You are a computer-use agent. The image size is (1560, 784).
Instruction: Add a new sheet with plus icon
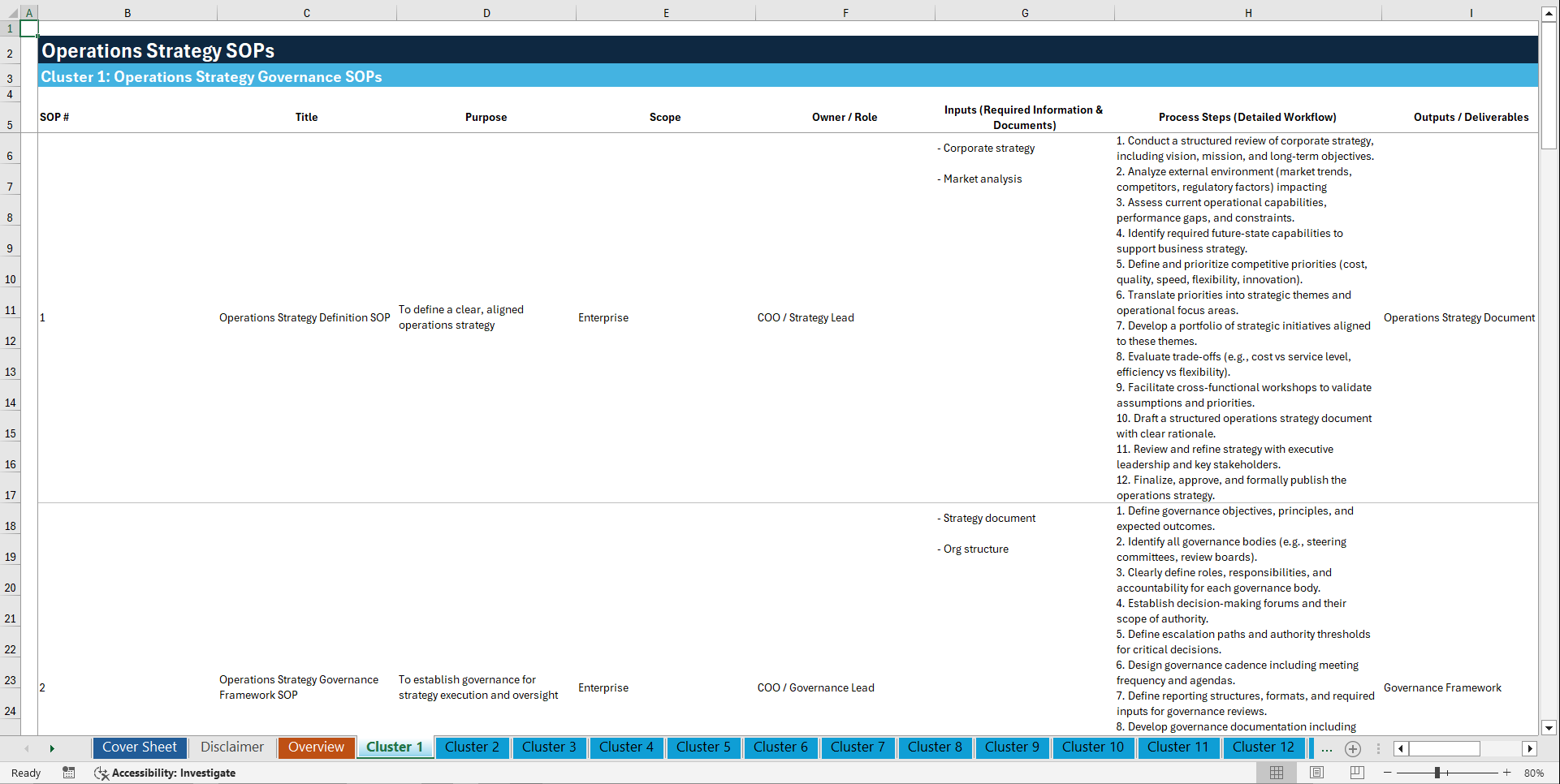click(1353, 748)
